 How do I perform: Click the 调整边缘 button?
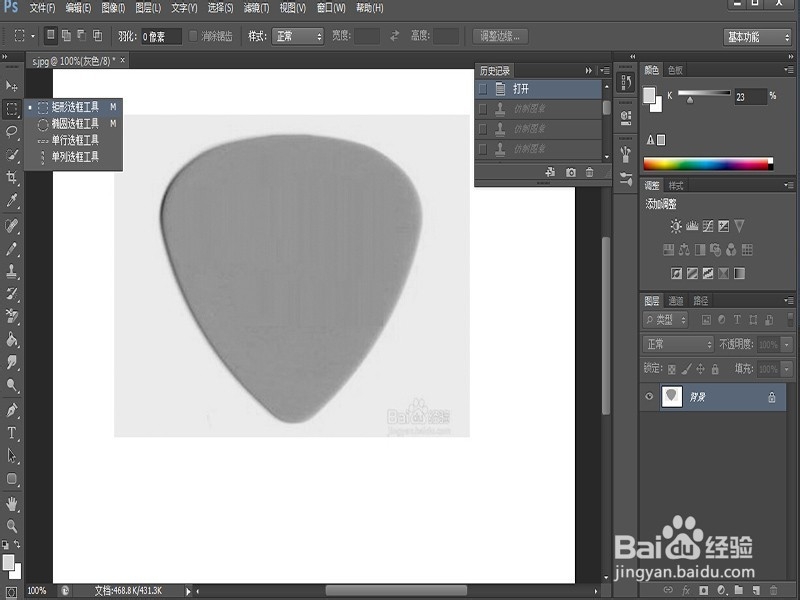[x=500, y=36]
